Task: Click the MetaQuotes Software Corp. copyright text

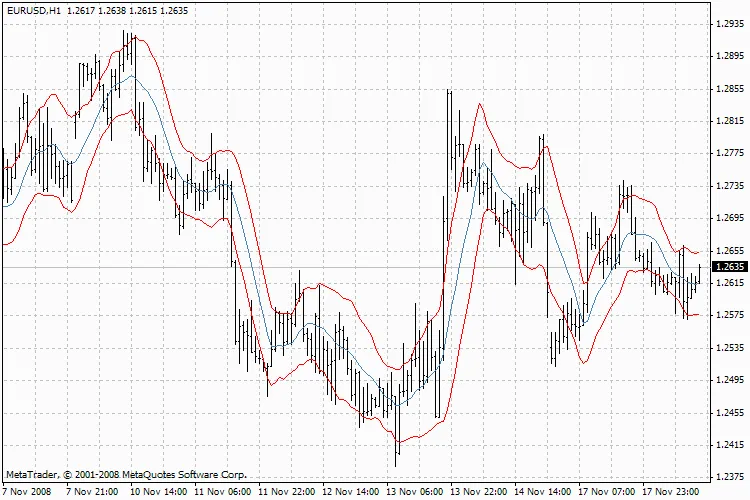Action: 126,474
